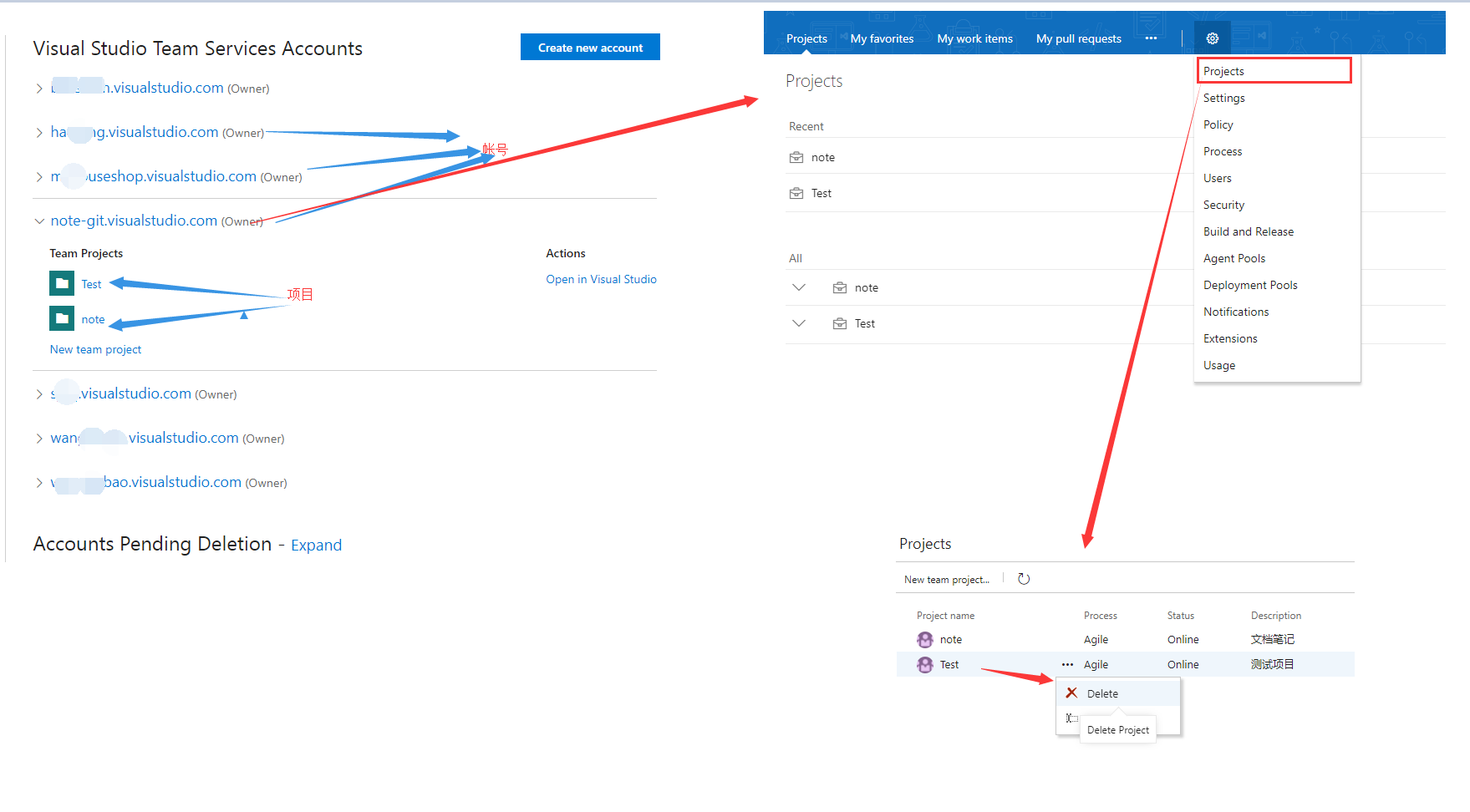Click Online status of note row
The height and width of the screenshot is (812, 1470).
(x=1183, y=639)
